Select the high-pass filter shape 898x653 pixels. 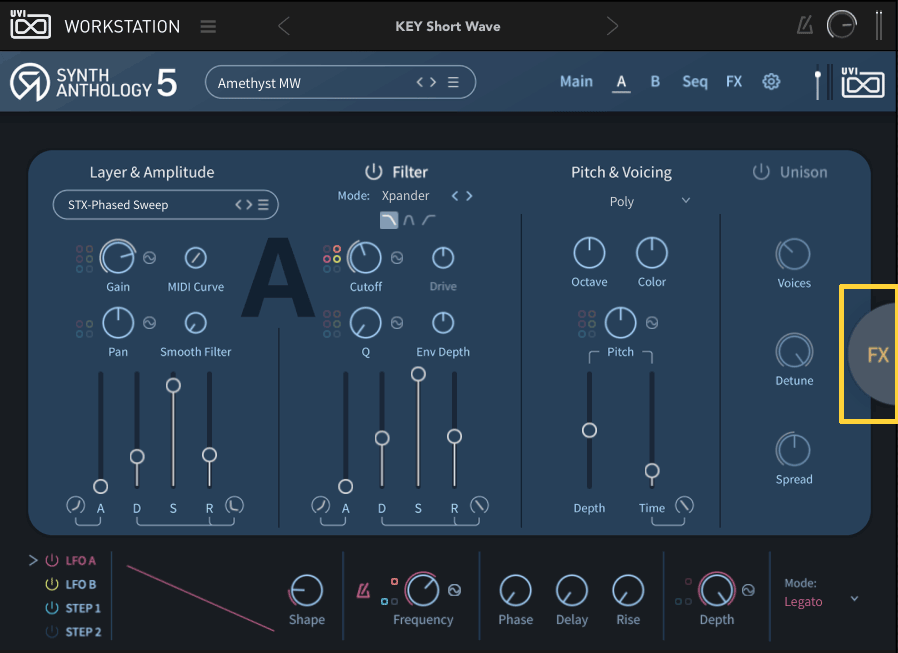tap(428, 220)
